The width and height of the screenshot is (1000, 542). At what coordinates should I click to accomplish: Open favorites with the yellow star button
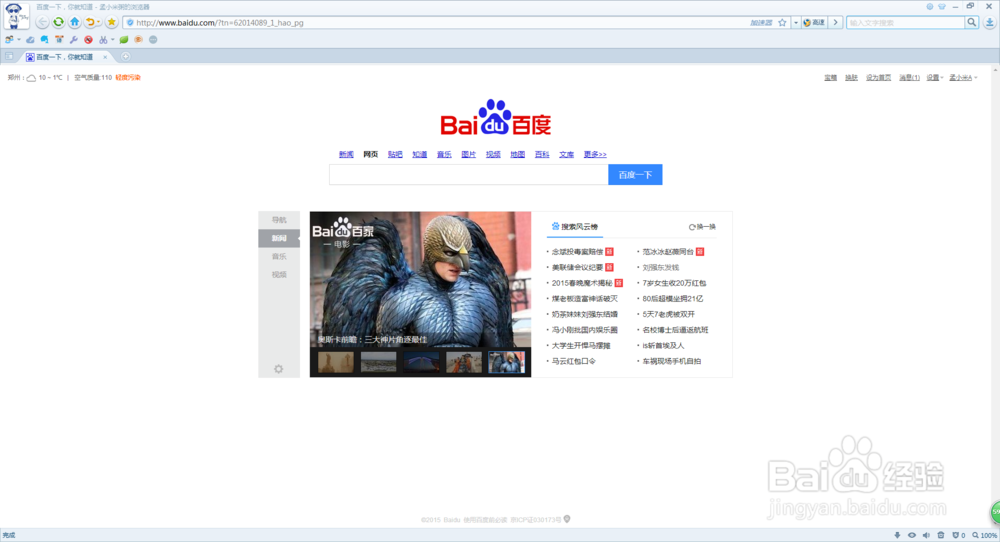coord(112,22)
